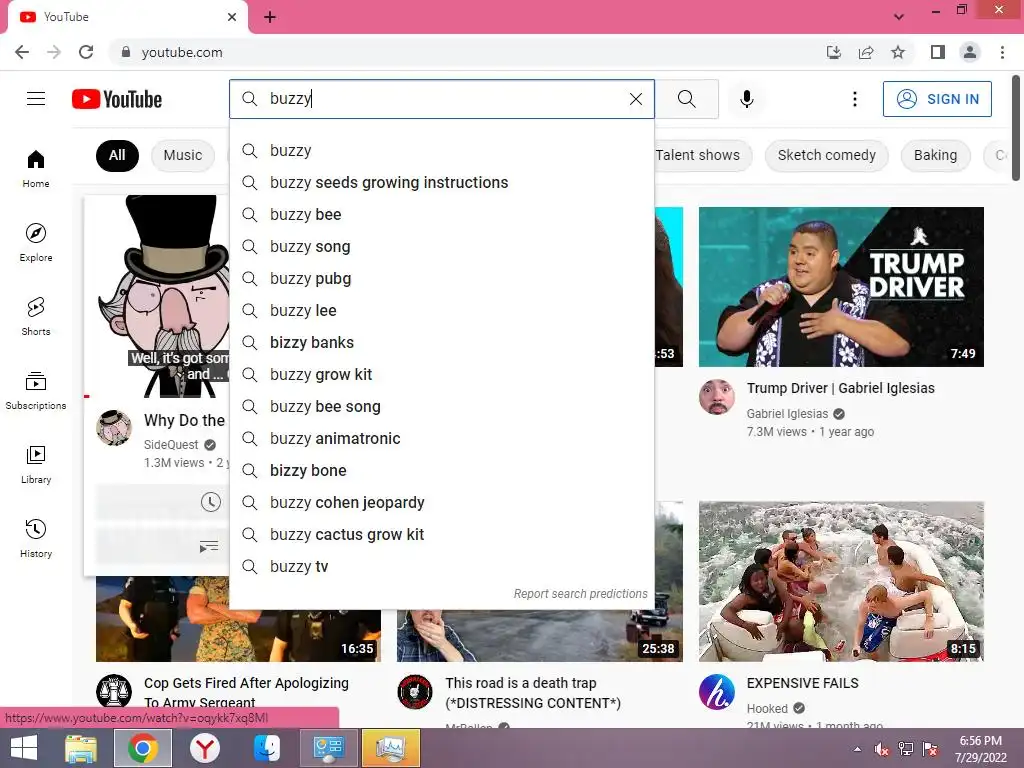Click the browser forward arrow

click(x=54, y=52)
